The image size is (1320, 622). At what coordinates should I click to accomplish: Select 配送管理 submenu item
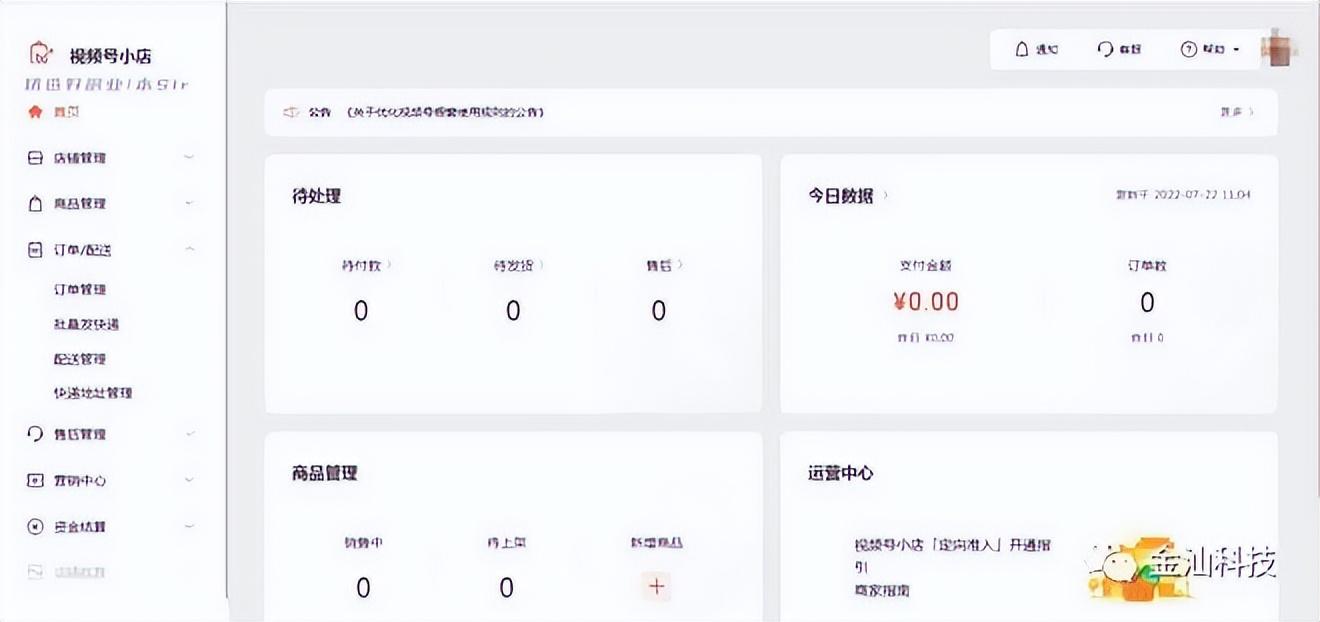pyautogui.click(x=80, y=358)
